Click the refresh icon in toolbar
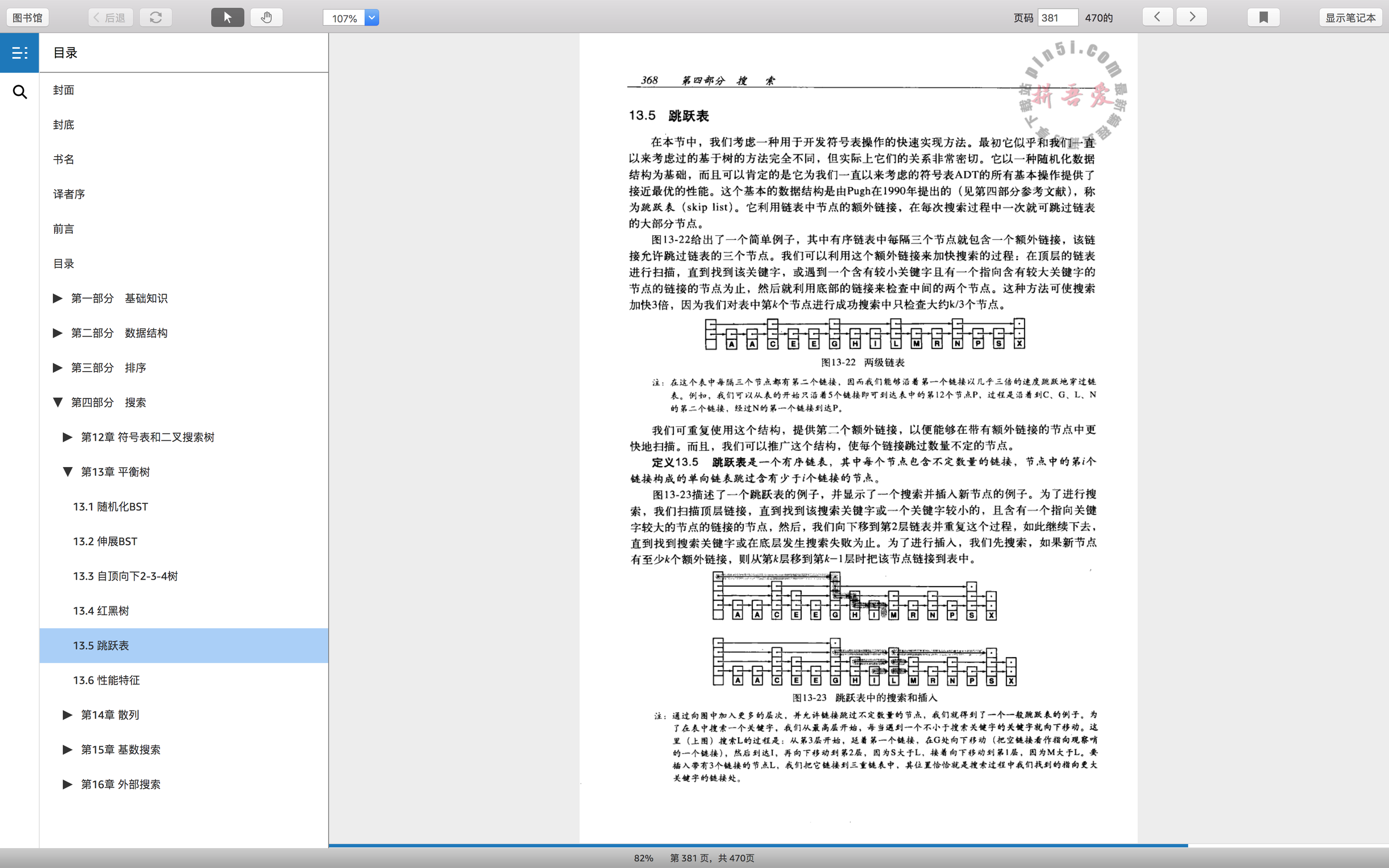1389x868 pixels. pyautogui.click(x=156, y=17)
